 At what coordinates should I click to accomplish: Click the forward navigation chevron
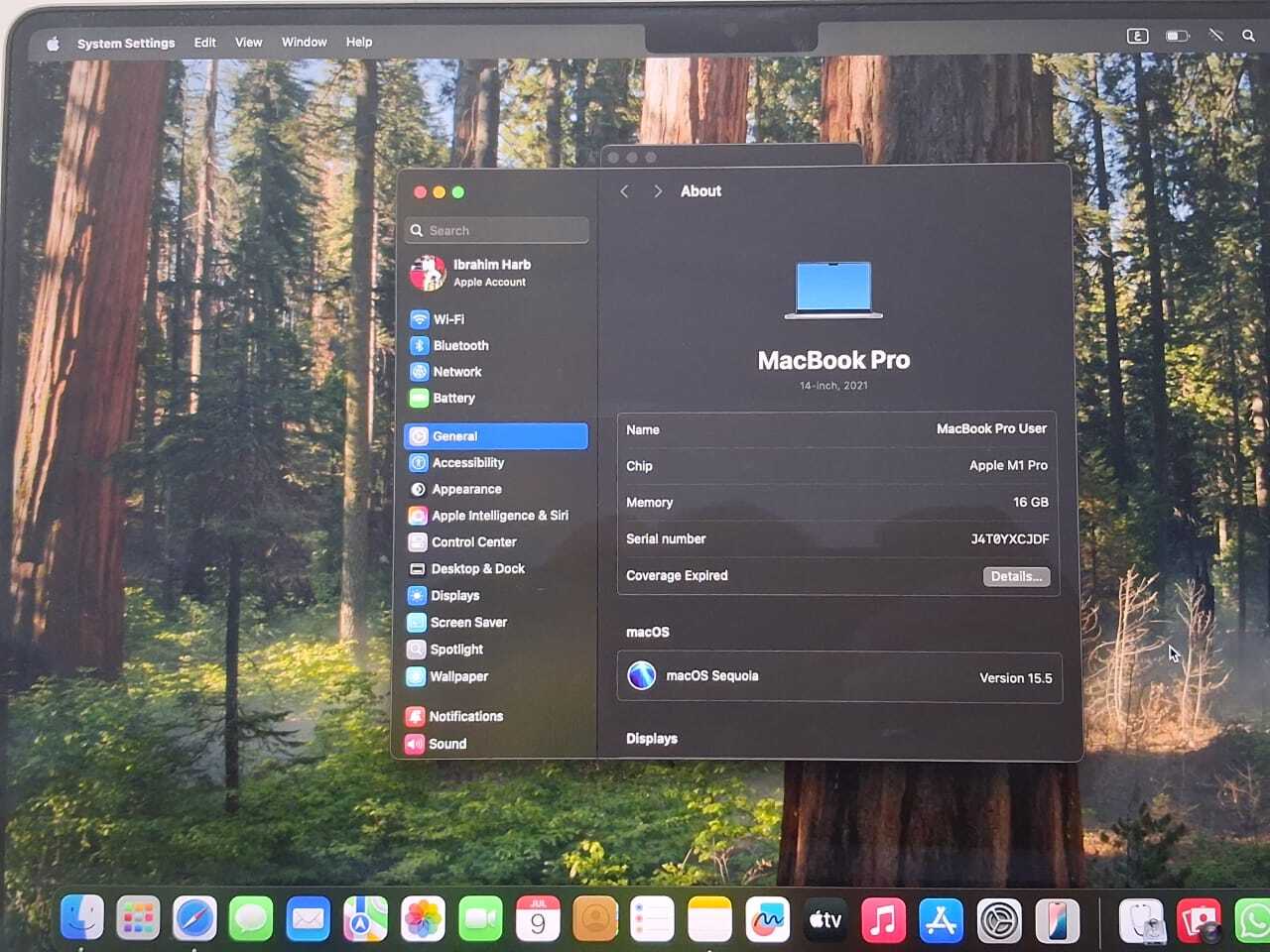(657, 191)
